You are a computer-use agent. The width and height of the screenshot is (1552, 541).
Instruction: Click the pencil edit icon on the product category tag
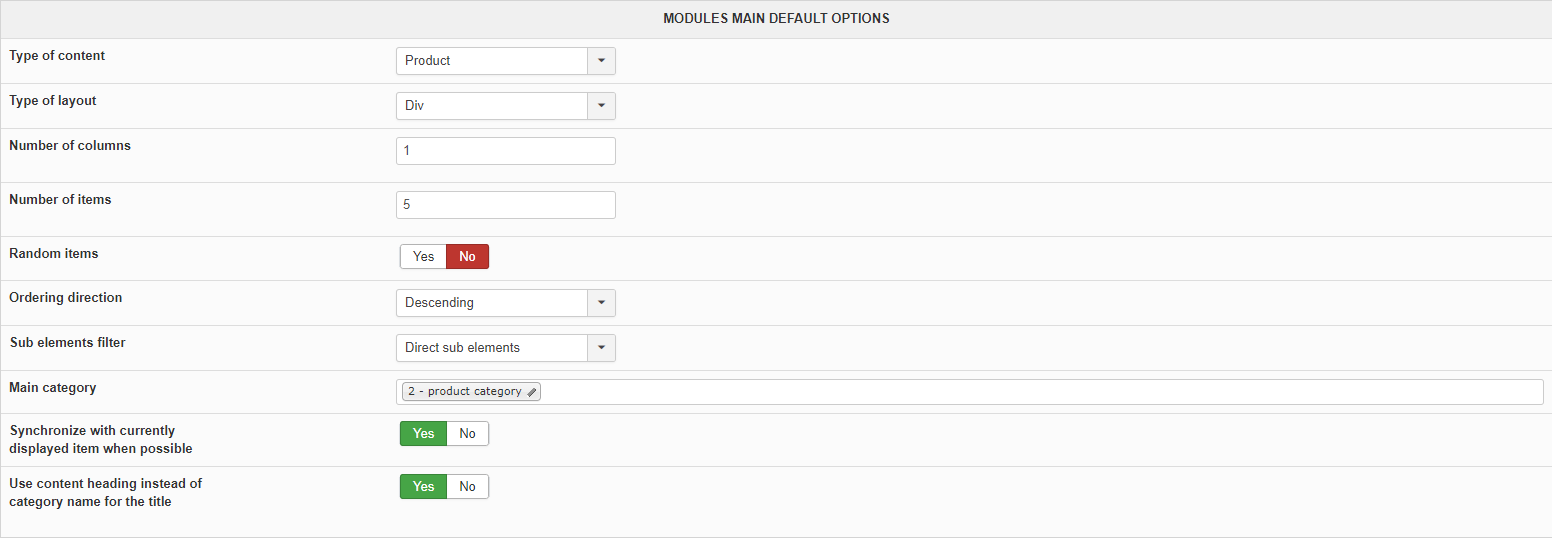532,392
